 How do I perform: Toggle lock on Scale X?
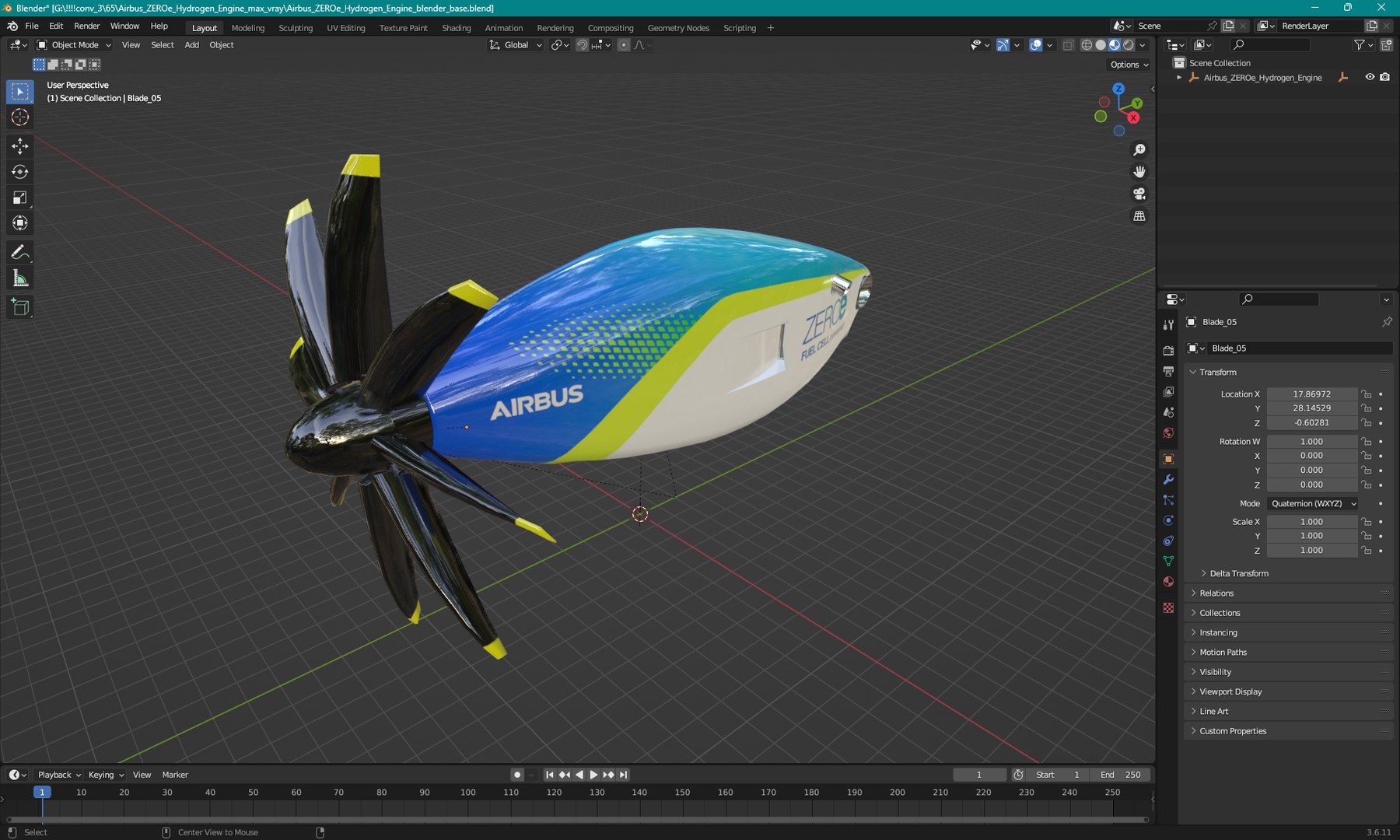coord(1367,522)
